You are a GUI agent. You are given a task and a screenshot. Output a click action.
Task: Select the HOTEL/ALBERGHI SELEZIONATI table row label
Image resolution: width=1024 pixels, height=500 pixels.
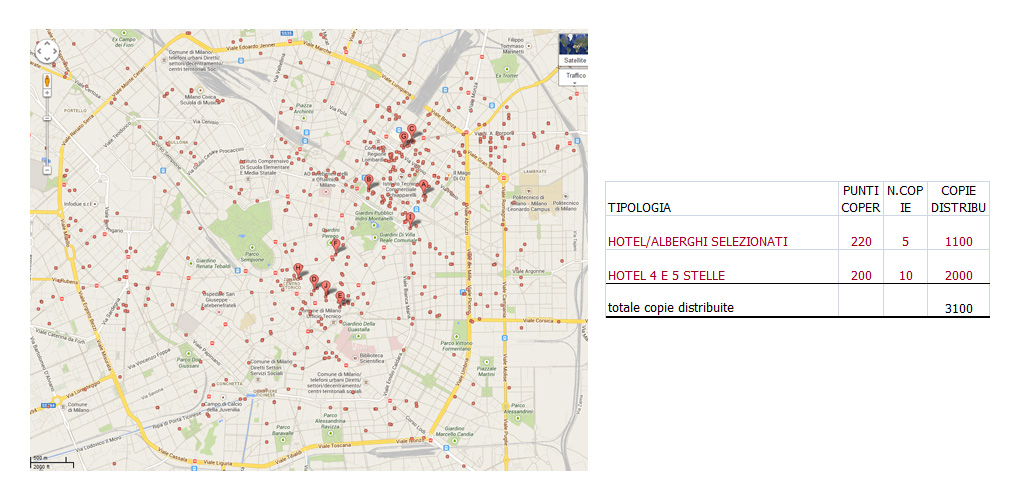tap(697, 241)
